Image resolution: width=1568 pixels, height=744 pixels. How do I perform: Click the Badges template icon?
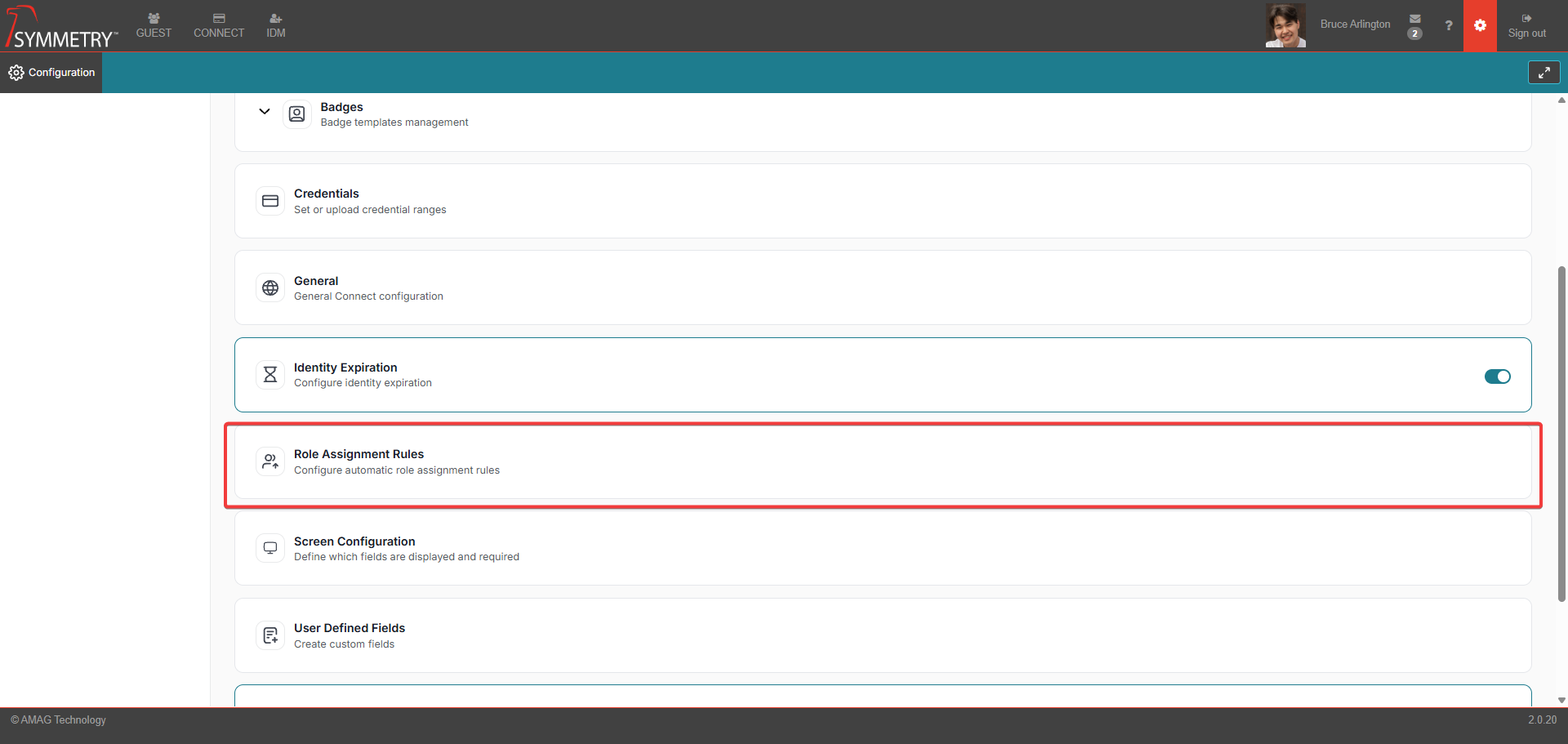296,114
